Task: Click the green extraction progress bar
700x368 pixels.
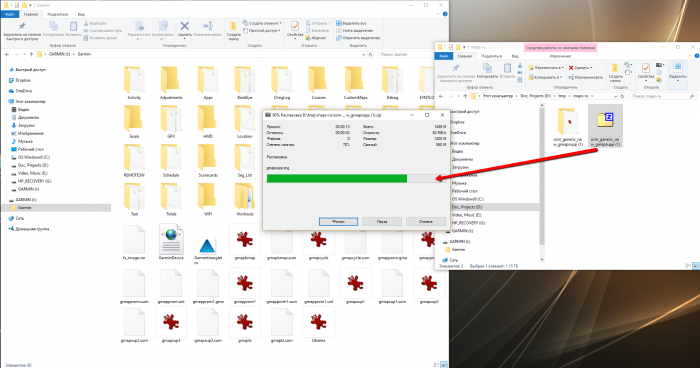Action: (x=337, y=179)
